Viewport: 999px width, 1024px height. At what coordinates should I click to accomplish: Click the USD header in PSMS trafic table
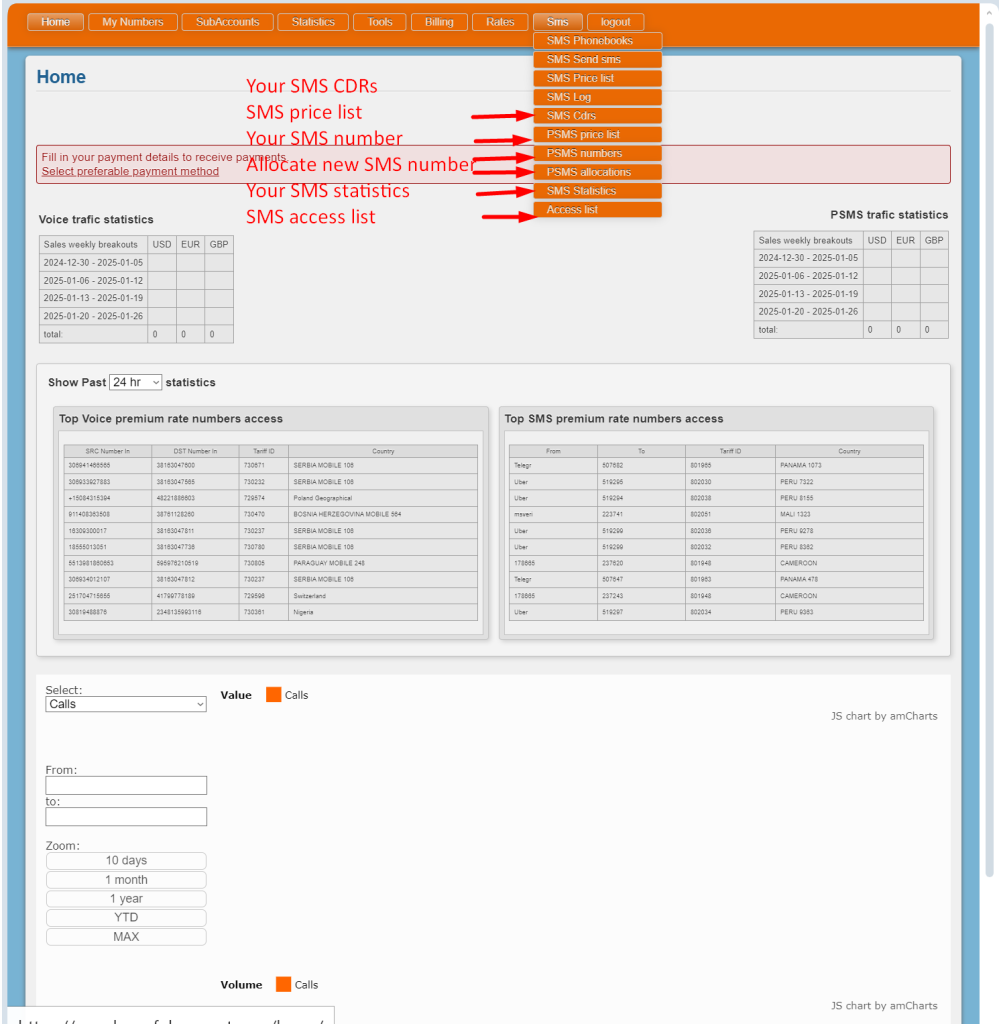(877, 240)
